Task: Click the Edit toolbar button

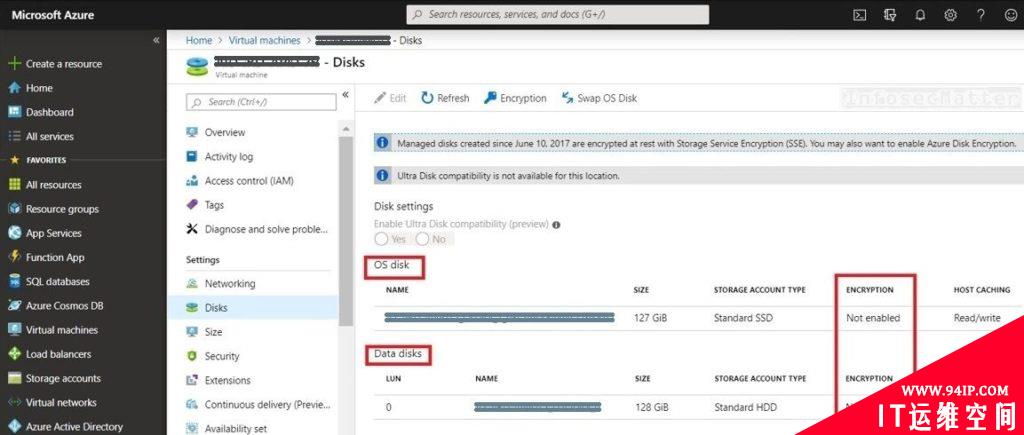Action: click(391, 98)
